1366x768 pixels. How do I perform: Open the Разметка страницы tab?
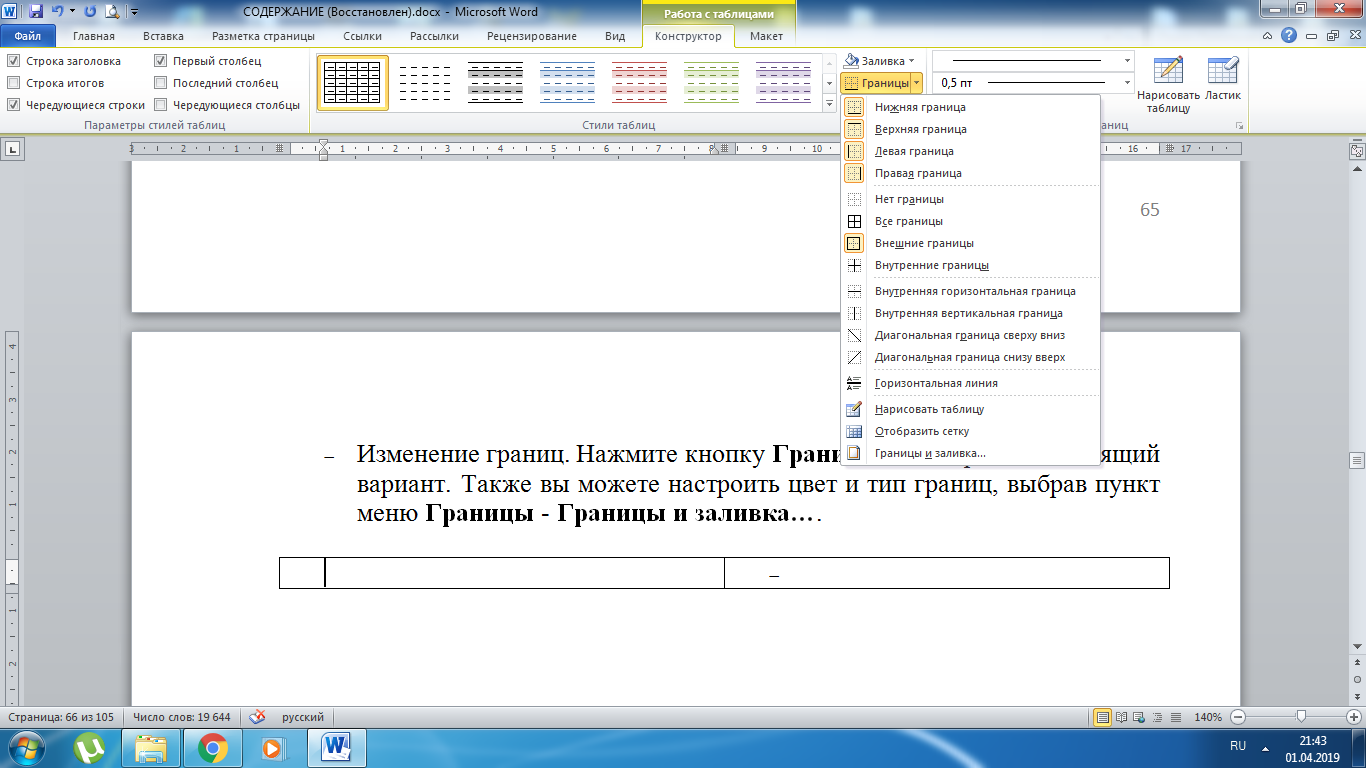264,36
